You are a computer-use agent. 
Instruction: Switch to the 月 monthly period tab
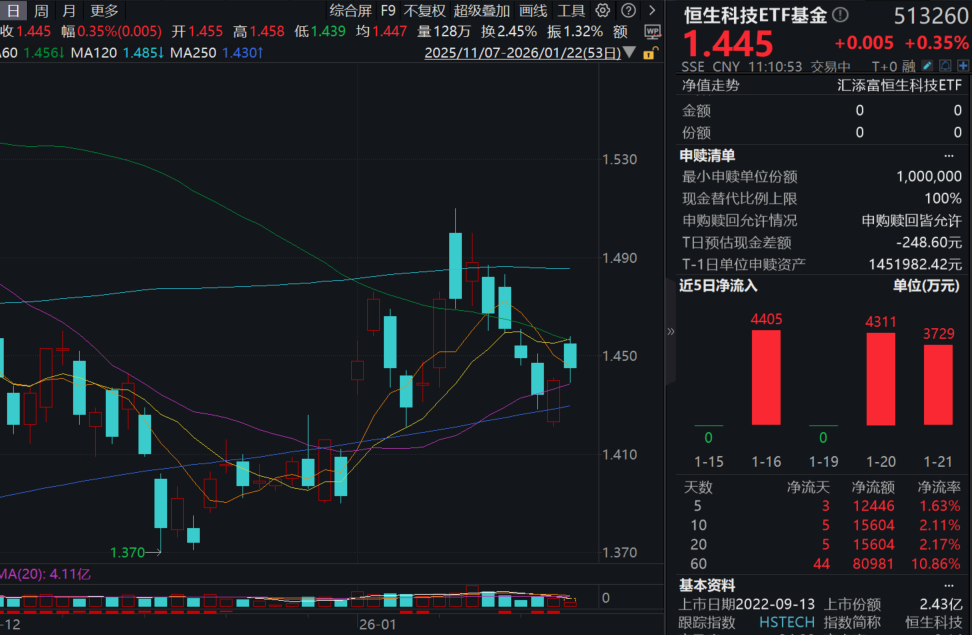69,11
